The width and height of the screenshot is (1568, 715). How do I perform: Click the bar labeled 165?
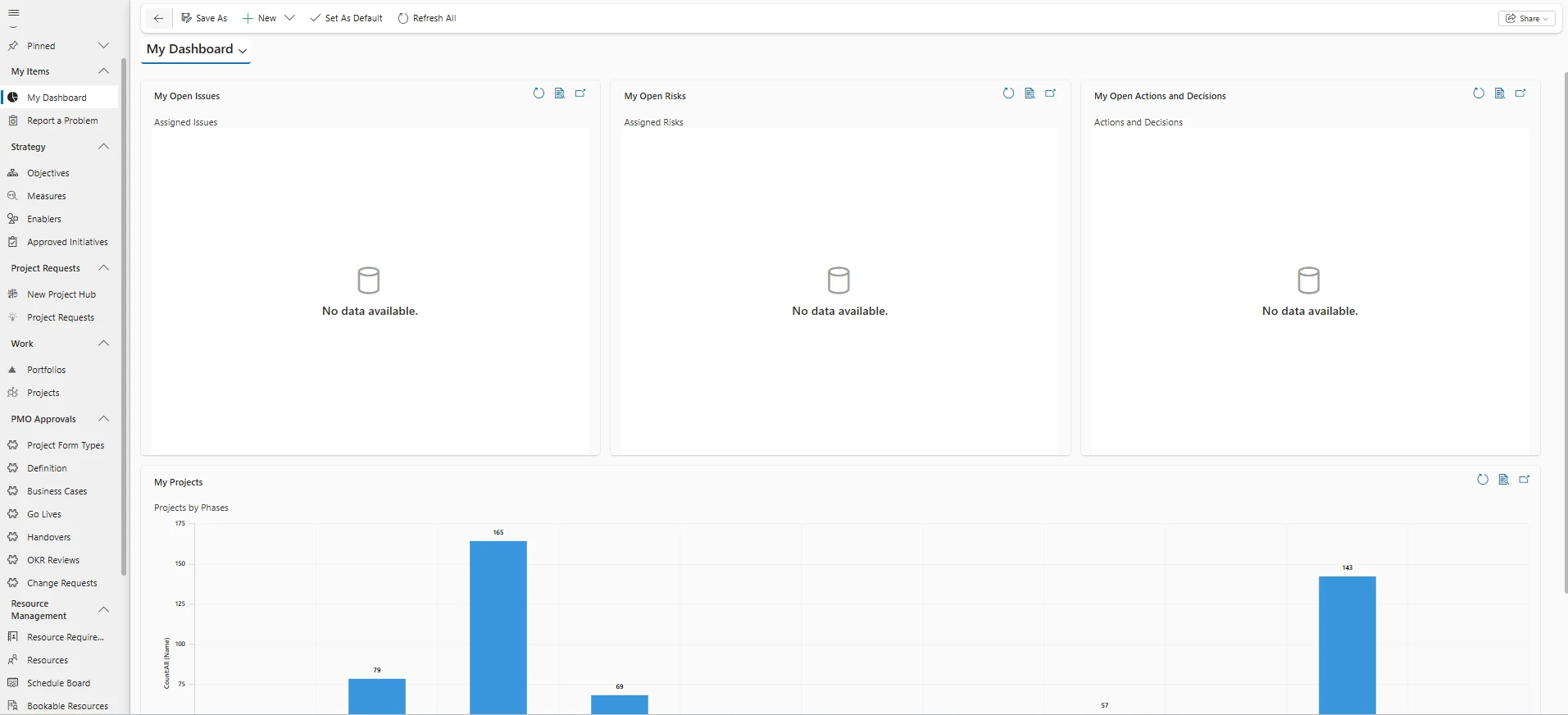pyautogui.click(x=498, y=627)
